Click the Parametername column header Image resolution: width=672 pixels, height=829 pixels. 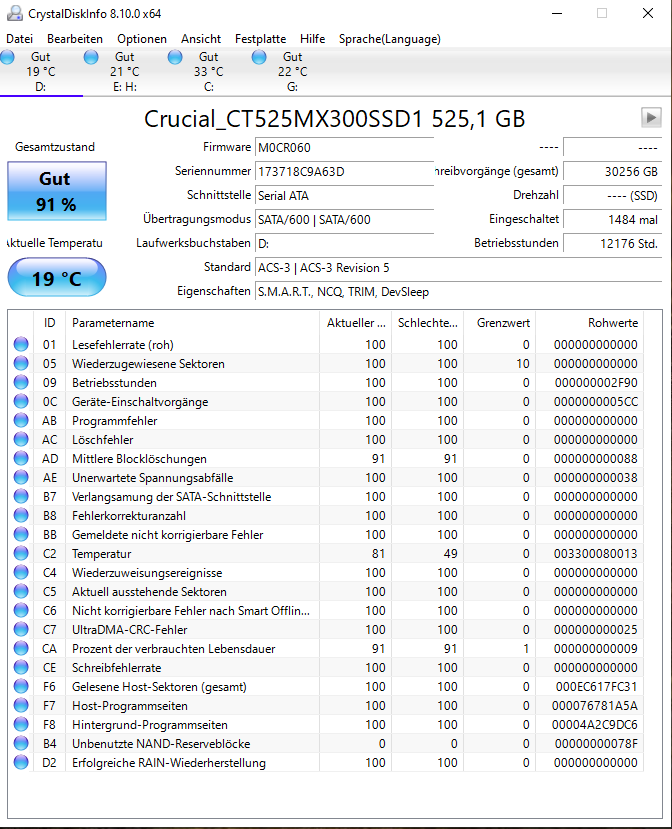(x=192, y=323)
